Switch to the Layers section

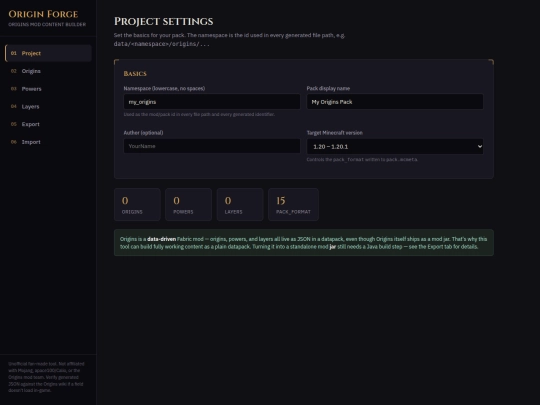click(48, 106)
